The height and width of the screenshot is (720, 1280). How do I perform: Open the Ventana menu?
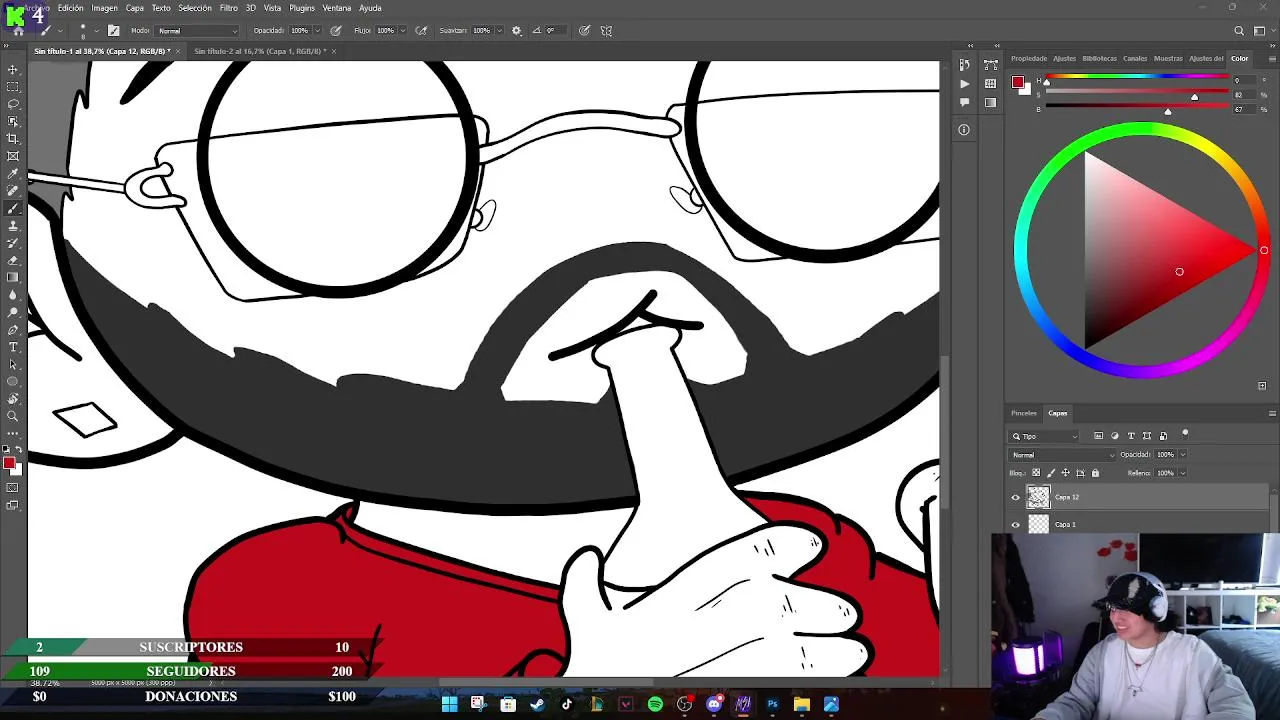336,8
